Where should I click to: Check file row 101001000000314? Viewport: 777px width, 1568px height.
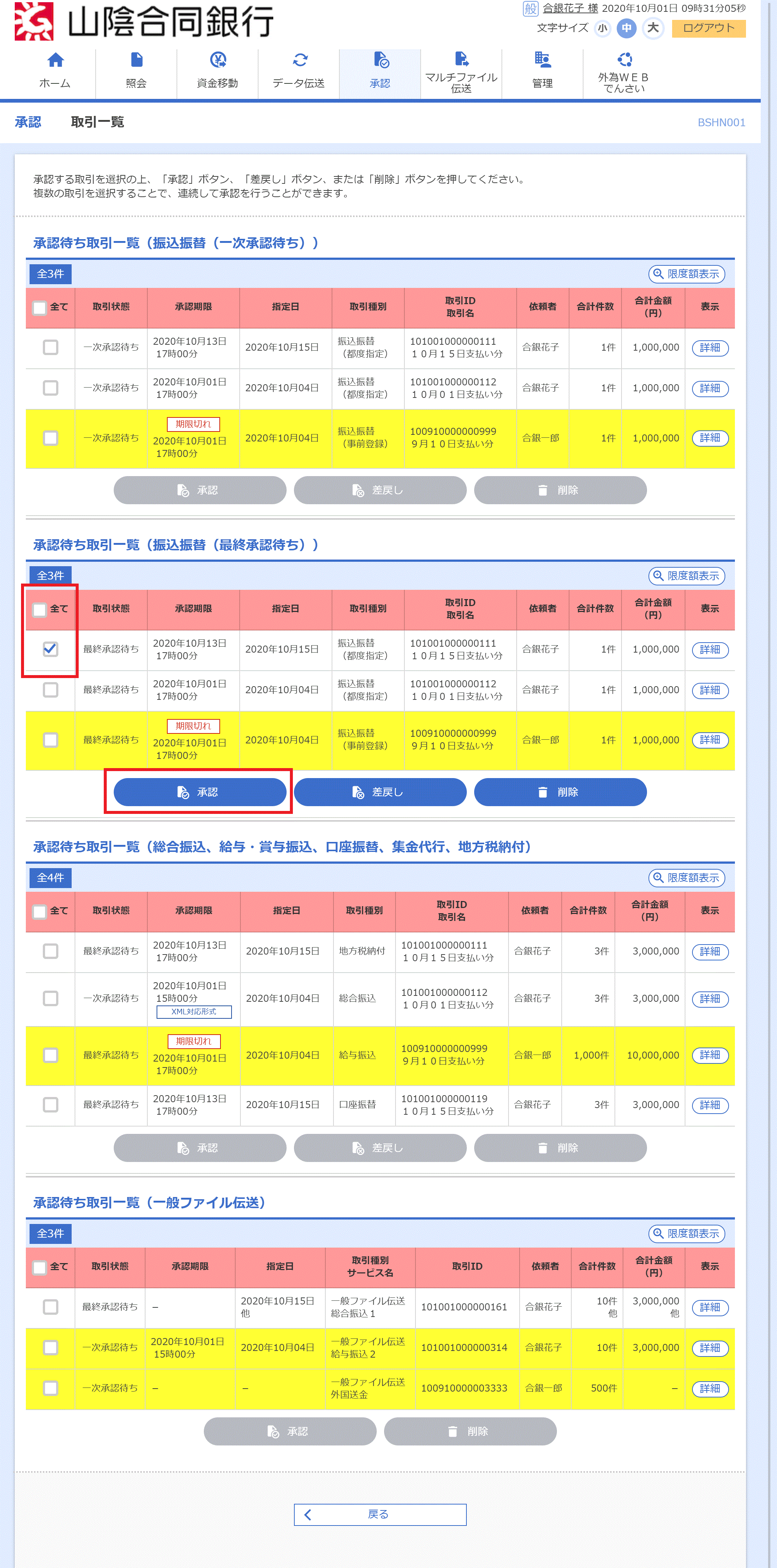(x=51, y=1348)
